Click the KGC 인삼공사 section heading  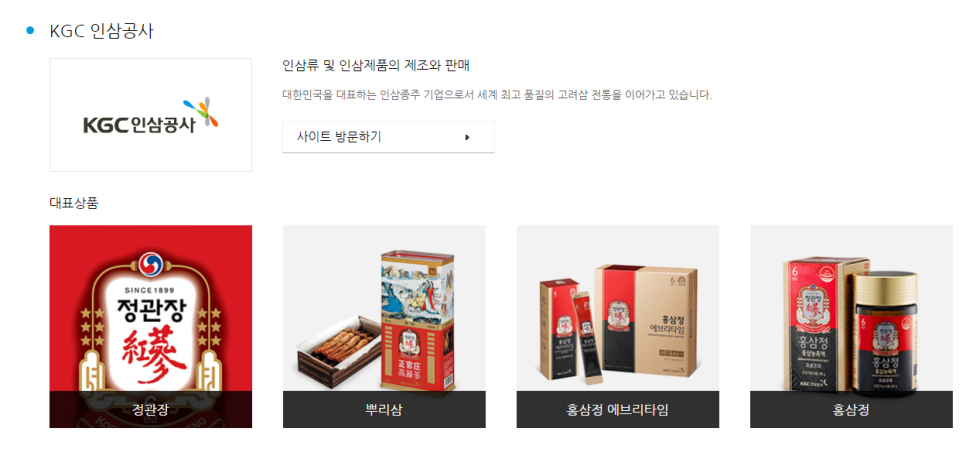coord(101,31)
